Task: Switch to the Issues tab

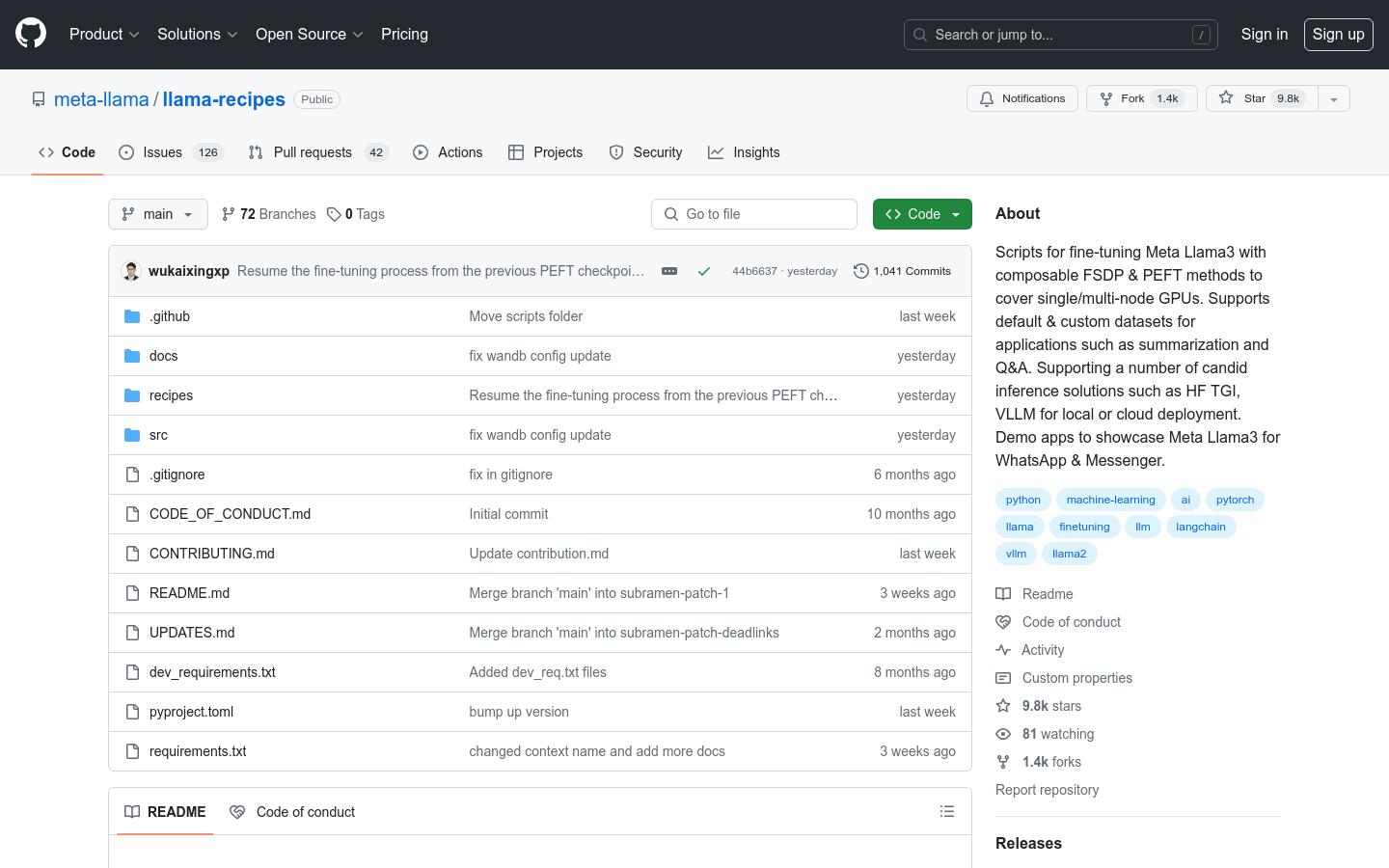Action: point(171,152)
